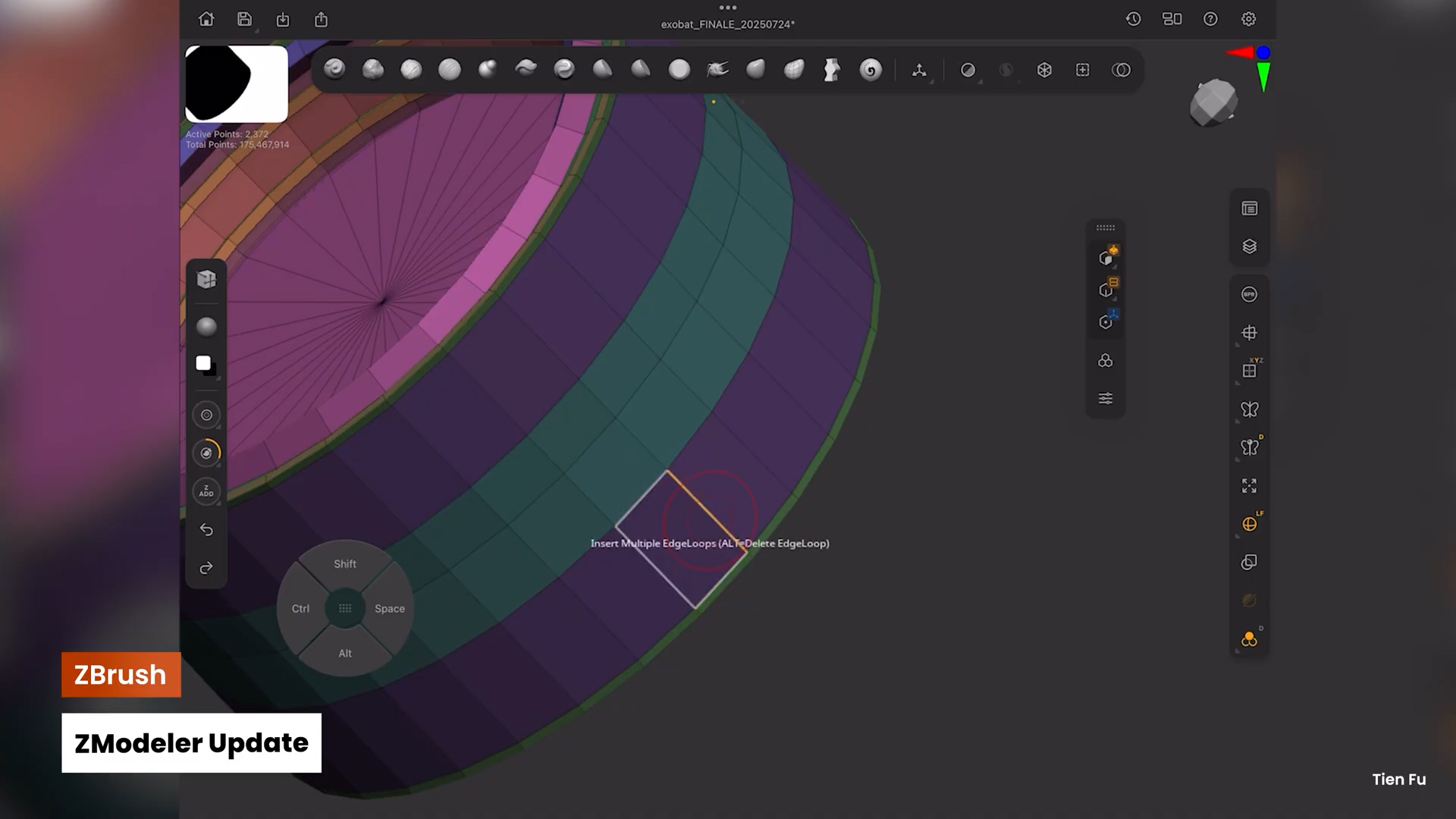Click the Save project icon
Image resolution: width=1456 pixels, height=819 pixels.
click(x=244, y=20)
